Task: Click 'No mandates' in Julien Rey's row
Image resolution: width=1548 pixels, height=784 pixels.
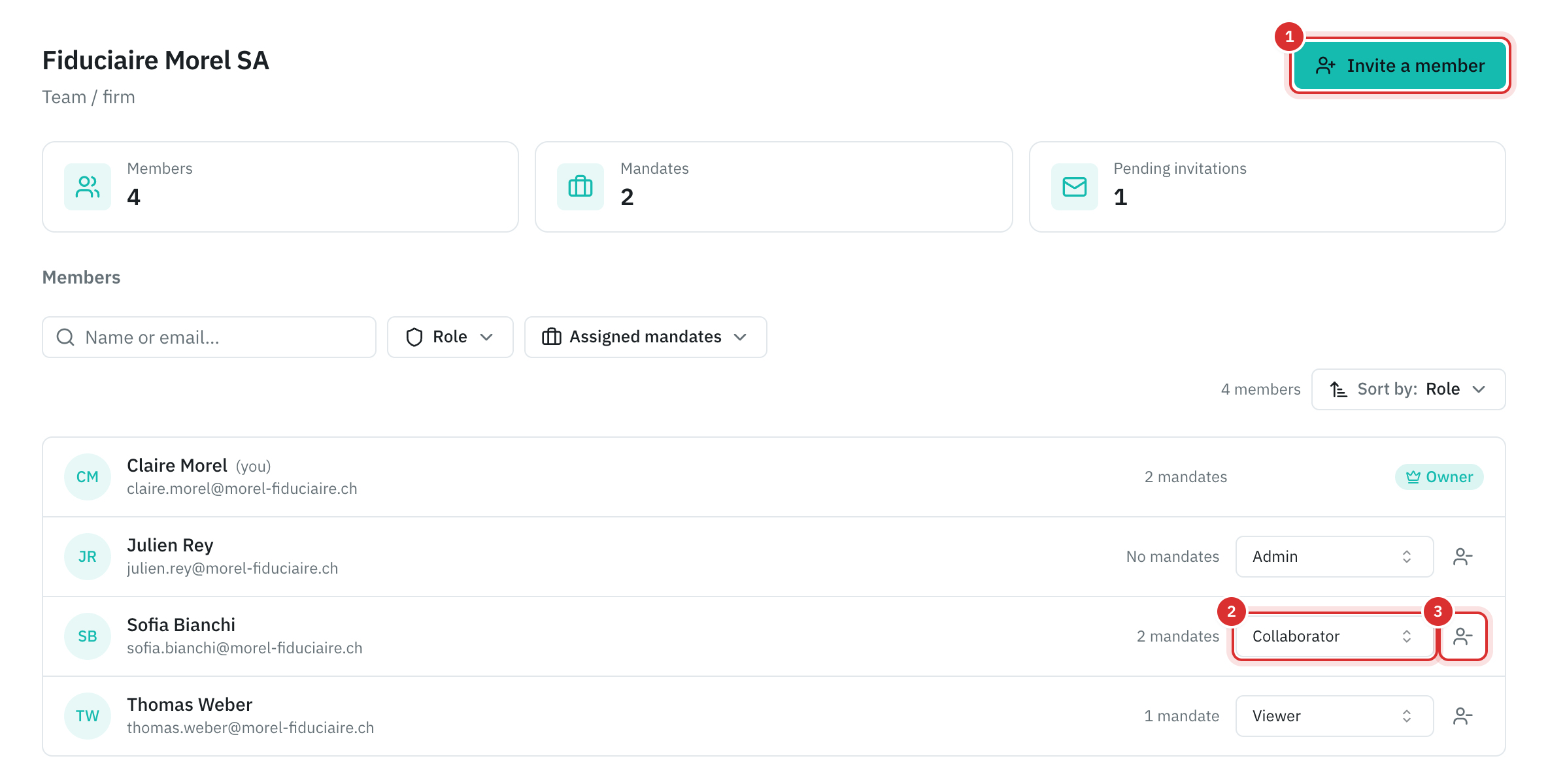Action: coord(1173,557)
